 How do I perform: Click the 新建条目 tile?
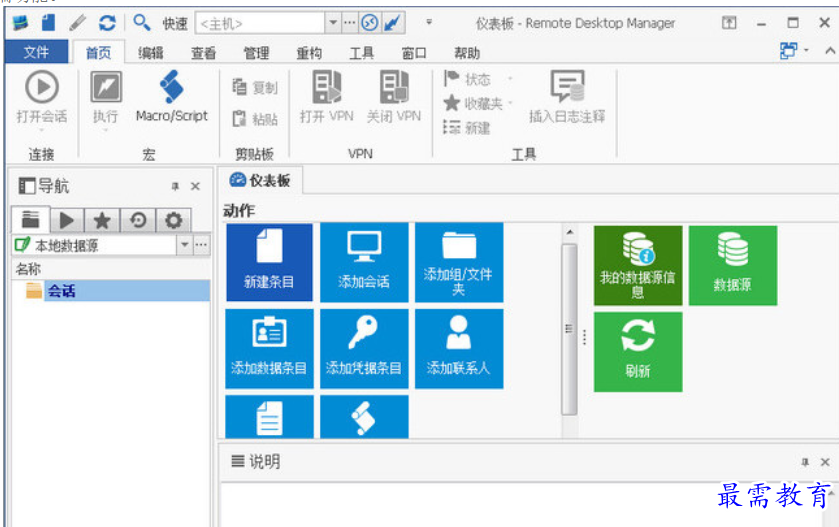point(269,262)
